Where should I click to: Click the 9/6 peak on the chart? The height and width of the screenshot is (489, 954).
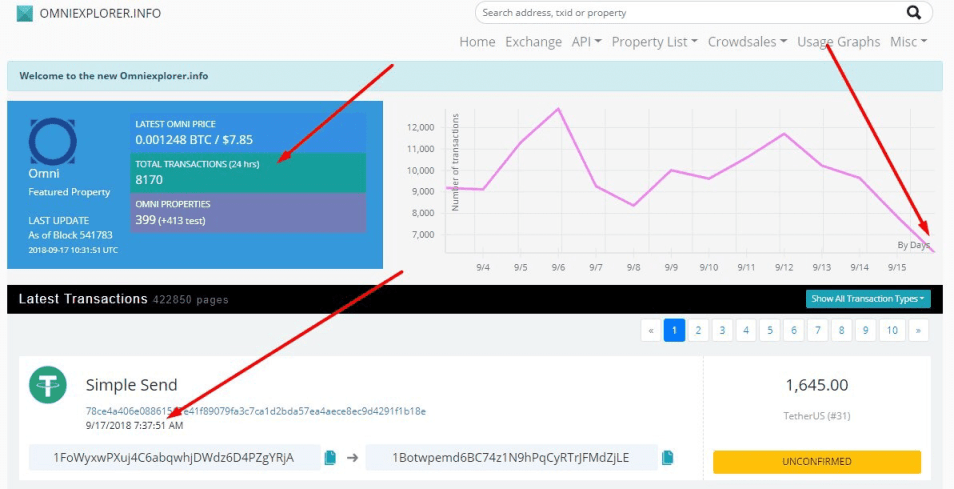(x=558, y=109)
